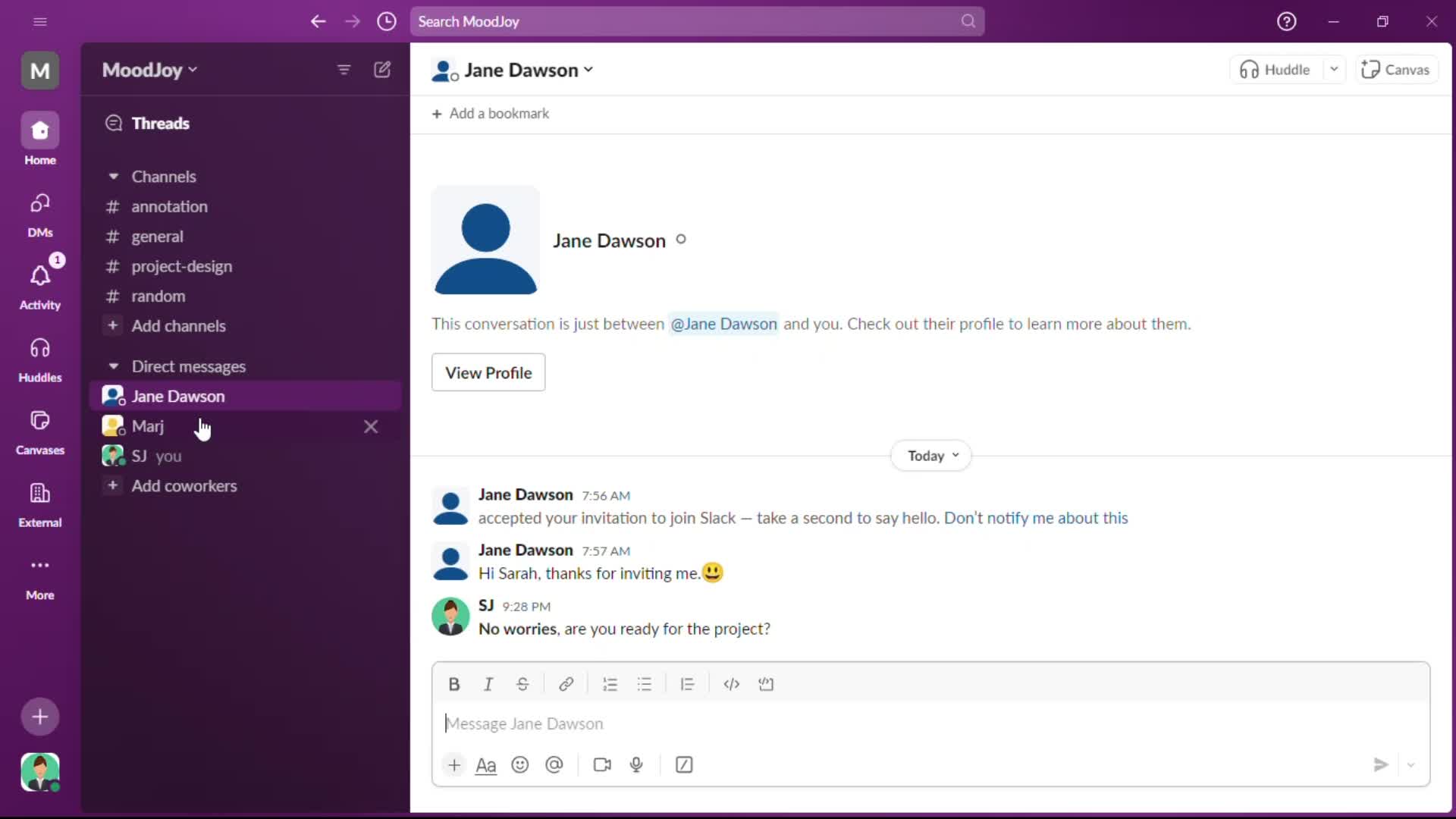Click the search magnifier icon
Image resolution: width=1456 pixels, height=819 pixels.
tap(968, 21)
